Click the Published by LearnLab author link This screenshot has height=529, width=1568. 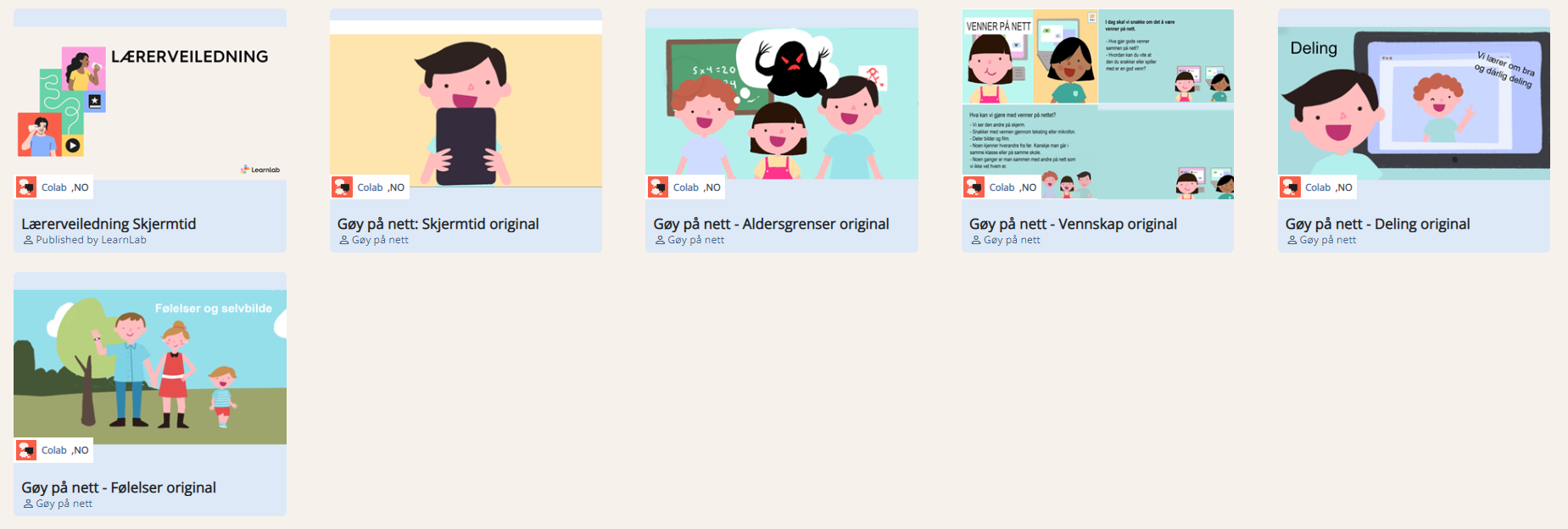(91, 240)
